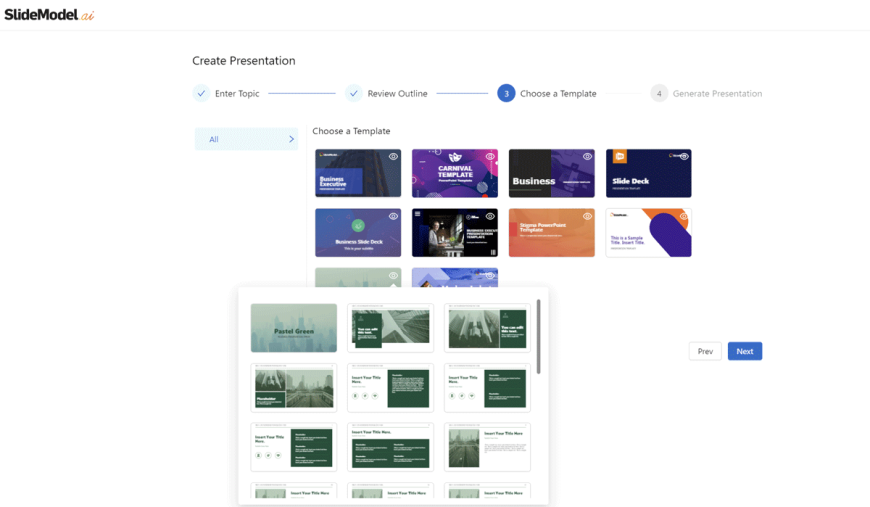The height and width of the screenshot is (507, 870).
Task: Click the Review Outline checkmark step circle
Action: click(x=353, y=93)
